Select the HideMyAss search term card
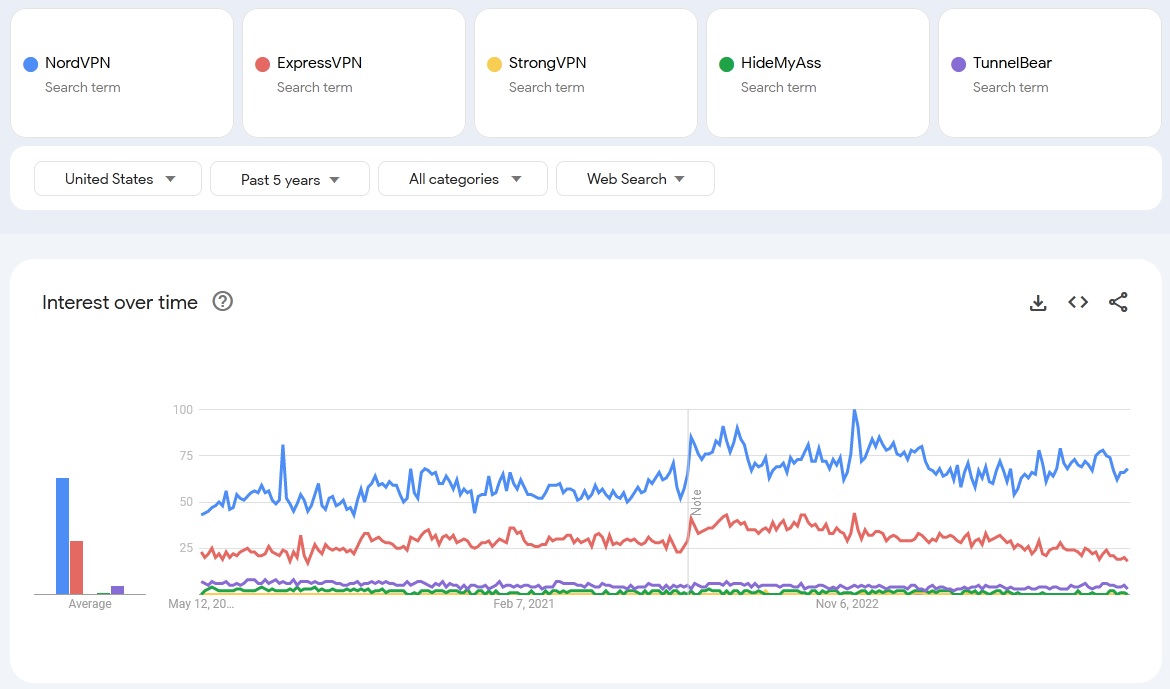The image size is (1170, 689). (x=818, y=73)
